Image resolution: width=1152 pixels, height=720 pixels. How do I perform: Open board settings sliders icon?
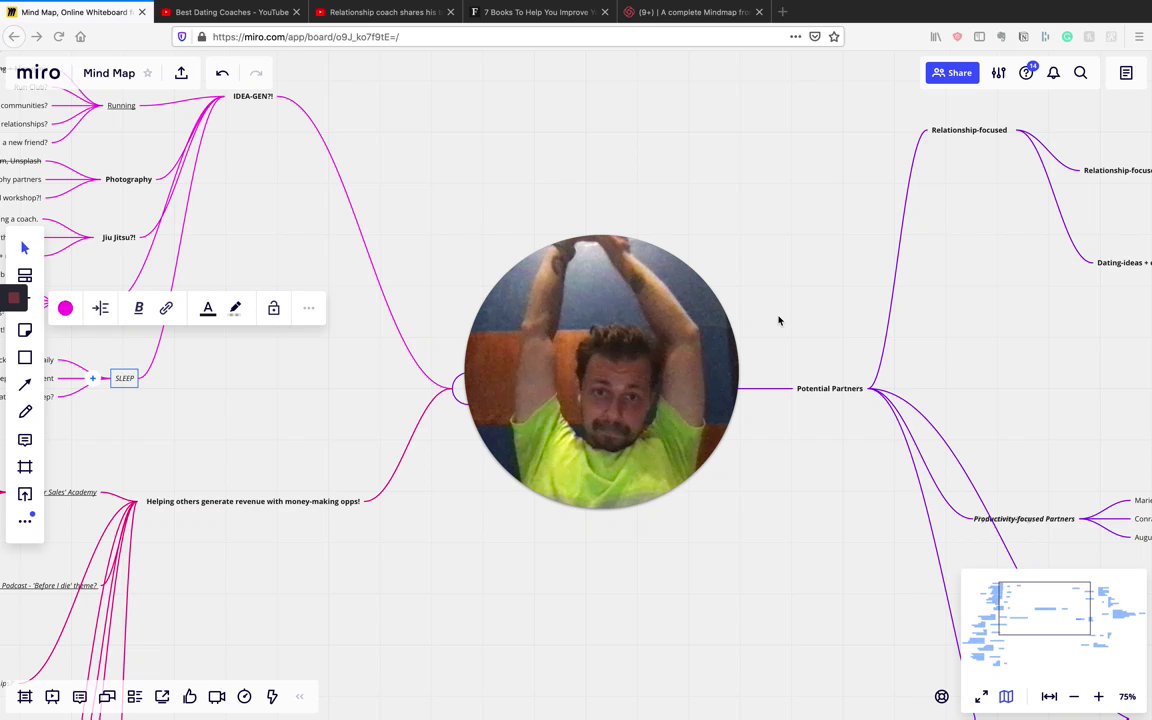tap(998, 73)
